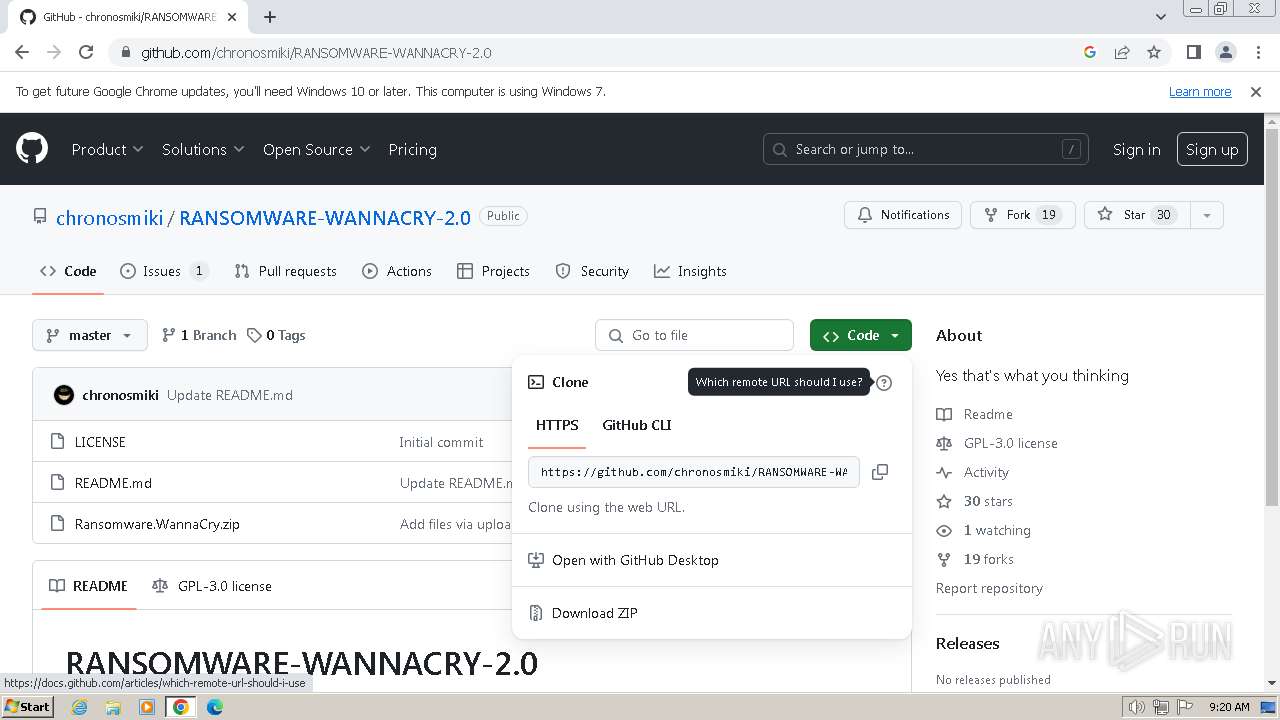
Task: Switch to the Insights tab
Action: [x=690, y=271]
